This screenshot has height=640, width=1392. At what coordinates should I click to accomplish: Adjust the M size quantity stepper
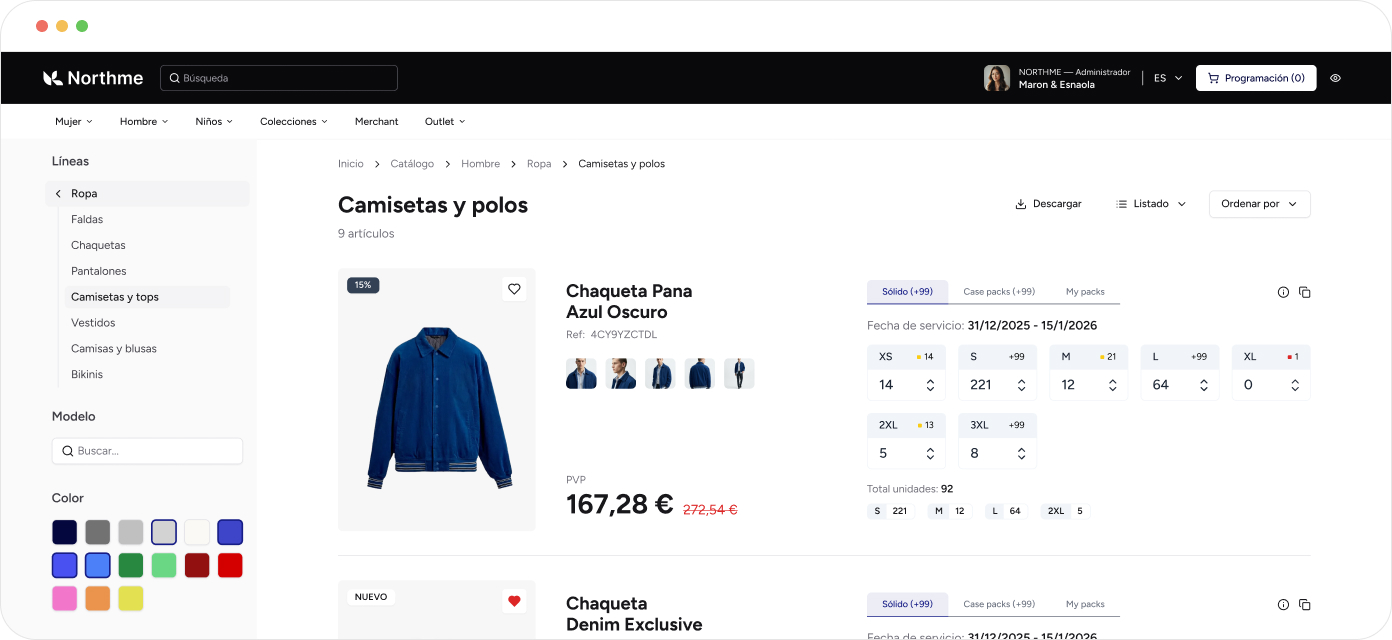pyautogui.click(x=1113, y=385)
